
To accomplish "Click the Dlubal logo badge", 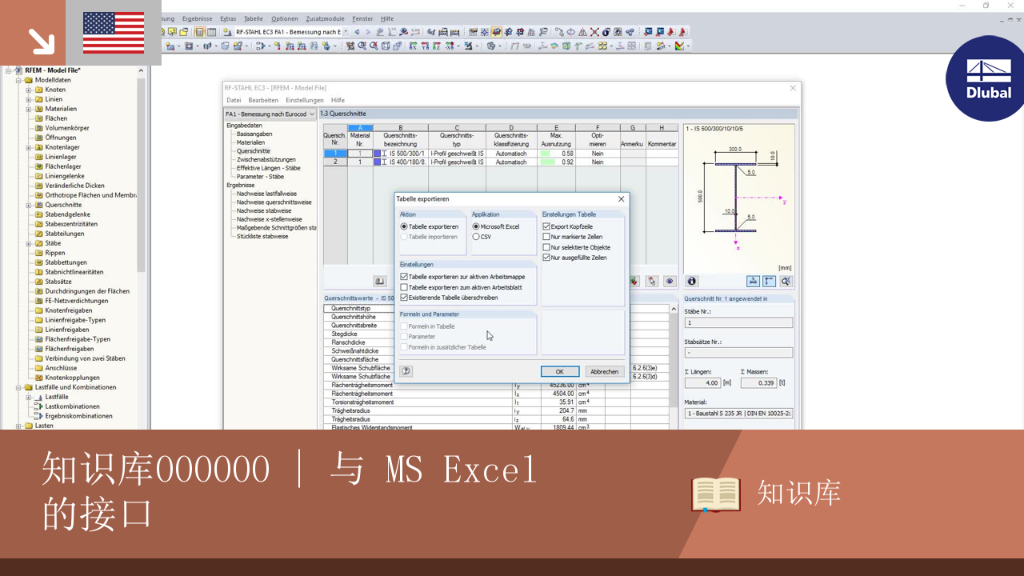I will tap(987, 78).
